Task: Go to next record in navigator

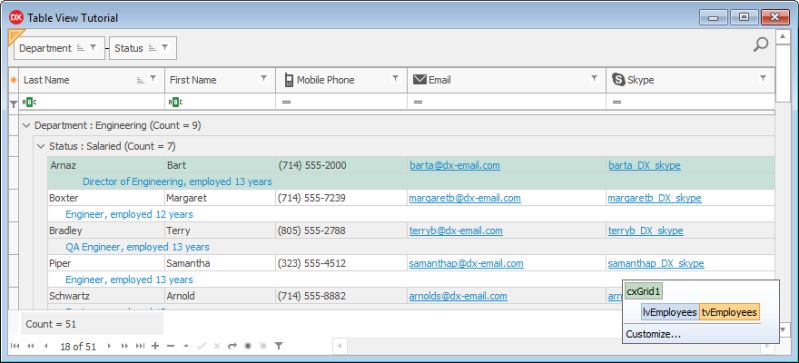Action: pos(109,346)
